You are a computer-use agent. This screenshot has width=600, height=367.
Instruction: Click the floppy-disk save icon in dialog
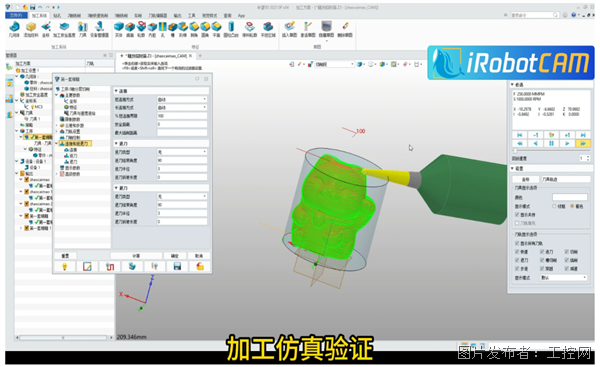click(177, 266)
